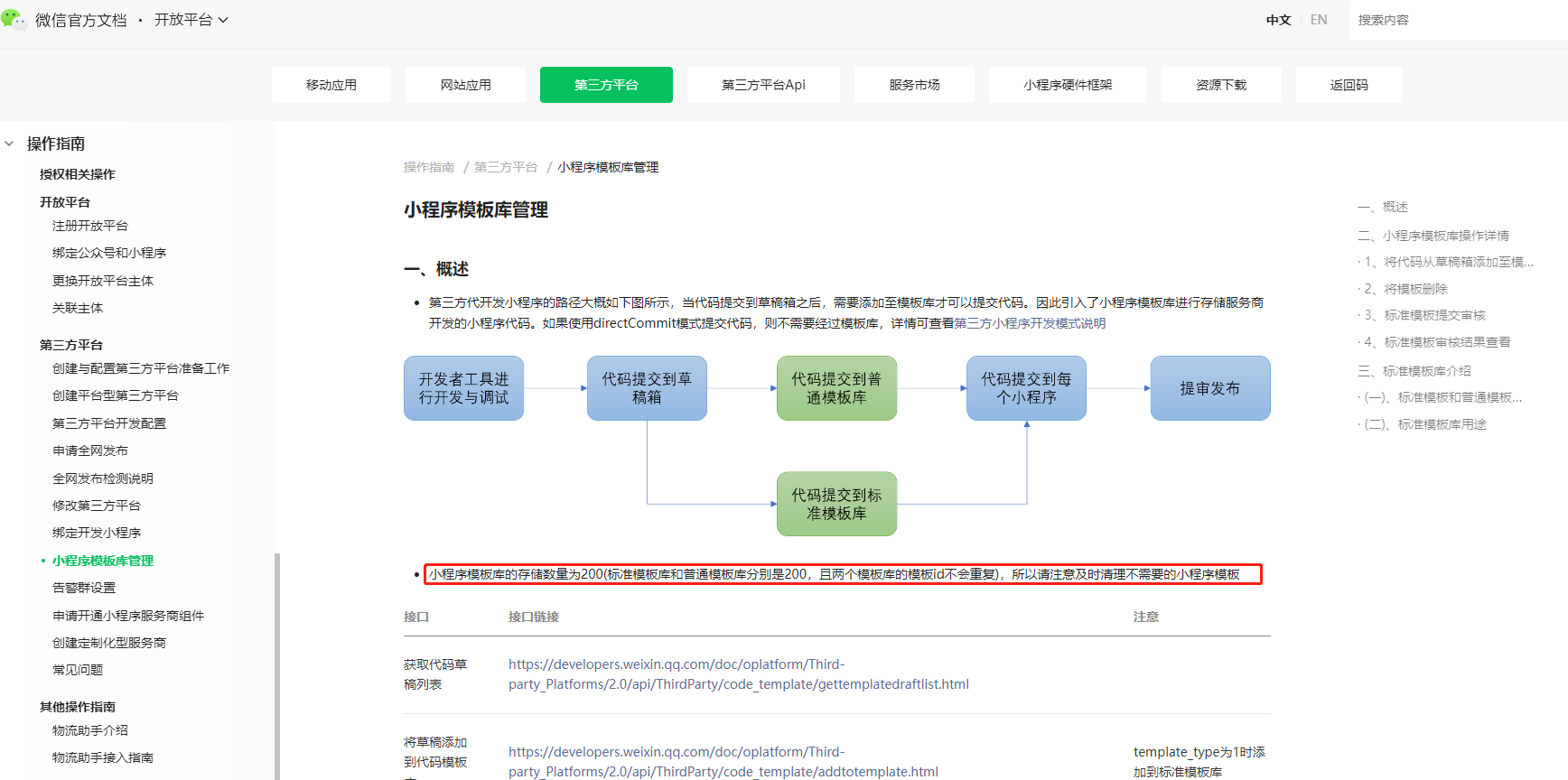
Task: Open 更换开放平台主体 sidebar page
Action: point(103,281)
